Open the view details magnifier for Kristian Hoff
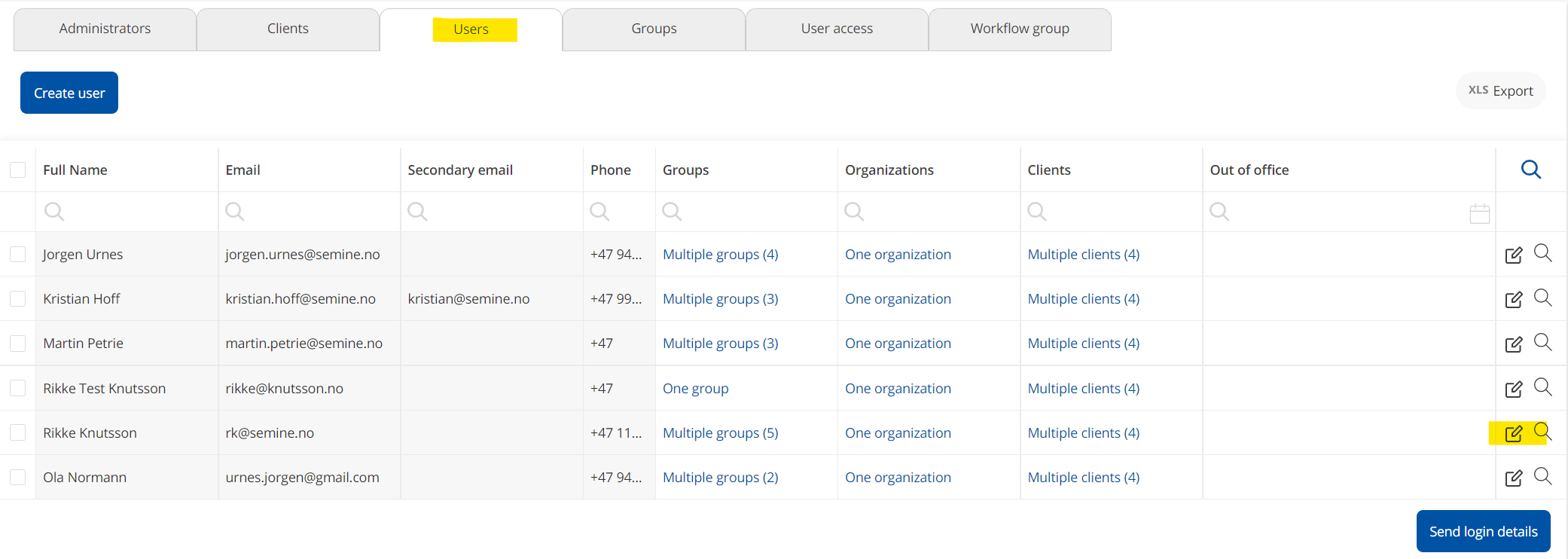 click(x=1542, y=298)
